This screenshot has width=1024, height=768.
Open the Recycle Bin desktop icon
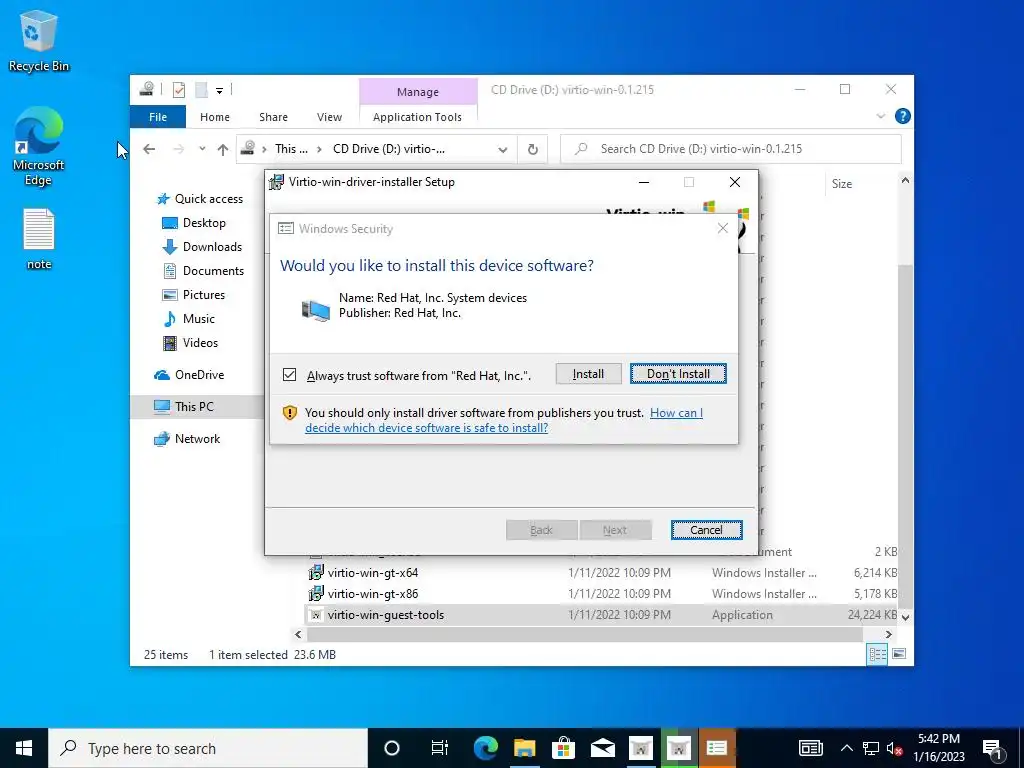(x=39, y=42)
